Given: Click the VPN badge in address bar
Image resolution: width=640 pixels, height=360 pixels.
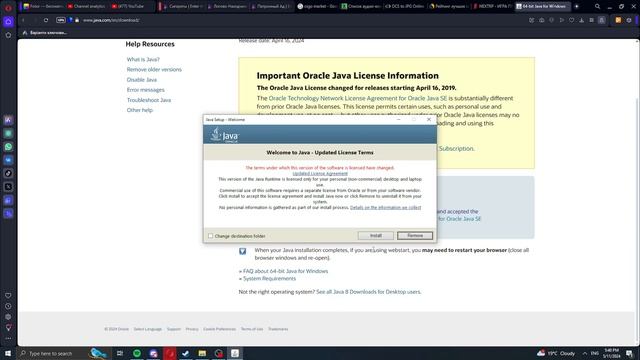Looking at the screenshot, I should coord(60,20).
